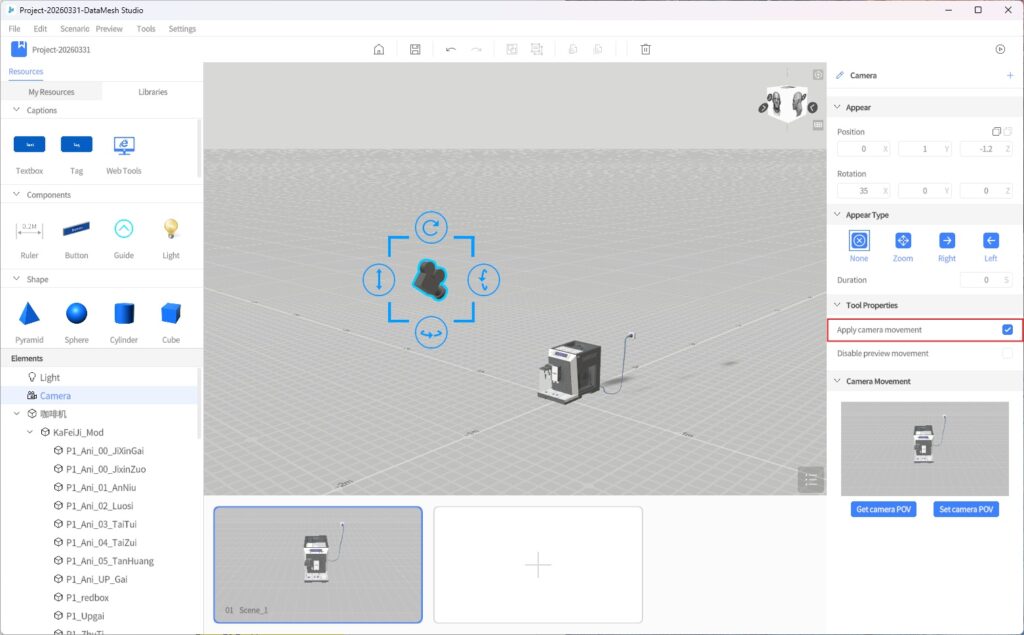Uncheck Apply camera movement
1024x635 pixels.
pyautogui.click(x=1007, y=330)
